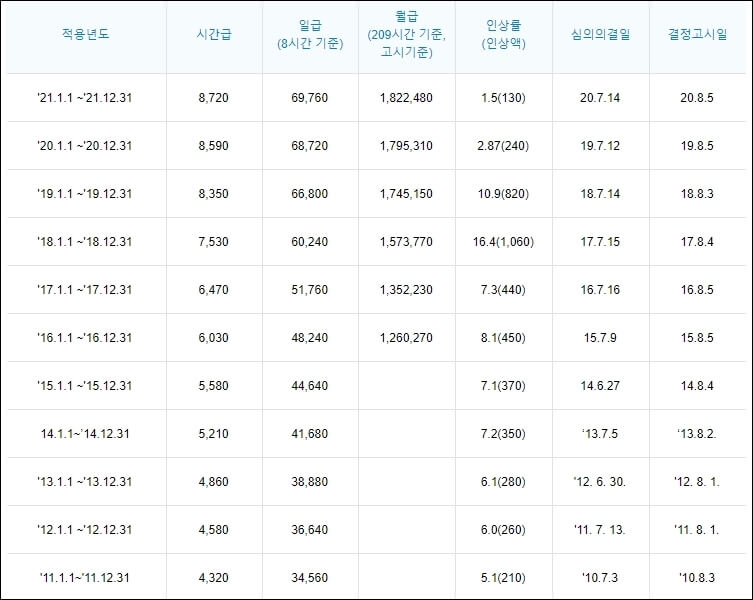
Task: Select monthly wage 1,795,310
Action: [x=406, y=146]
